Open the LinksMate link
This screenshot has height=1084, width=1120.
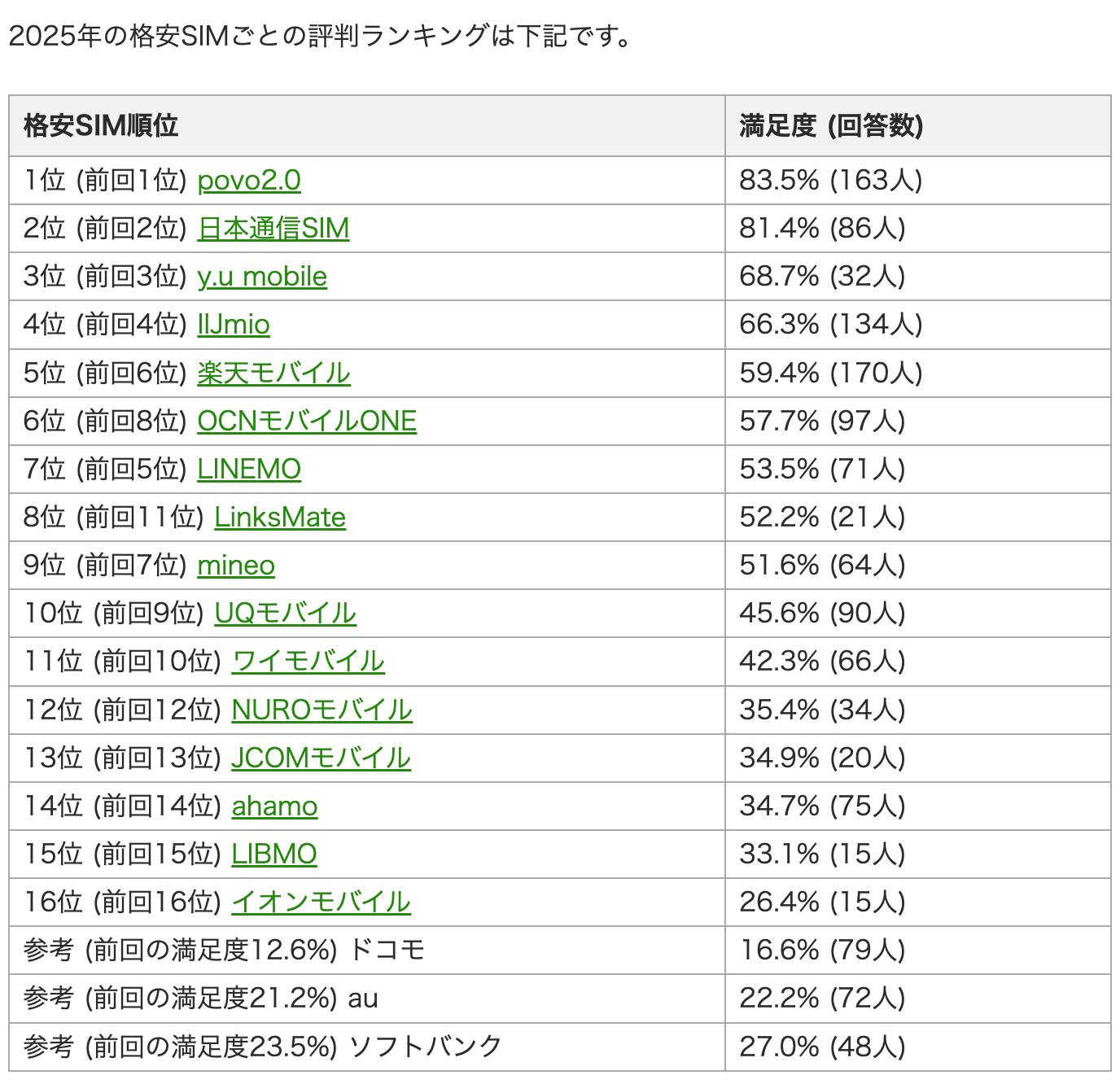(280, 517)
